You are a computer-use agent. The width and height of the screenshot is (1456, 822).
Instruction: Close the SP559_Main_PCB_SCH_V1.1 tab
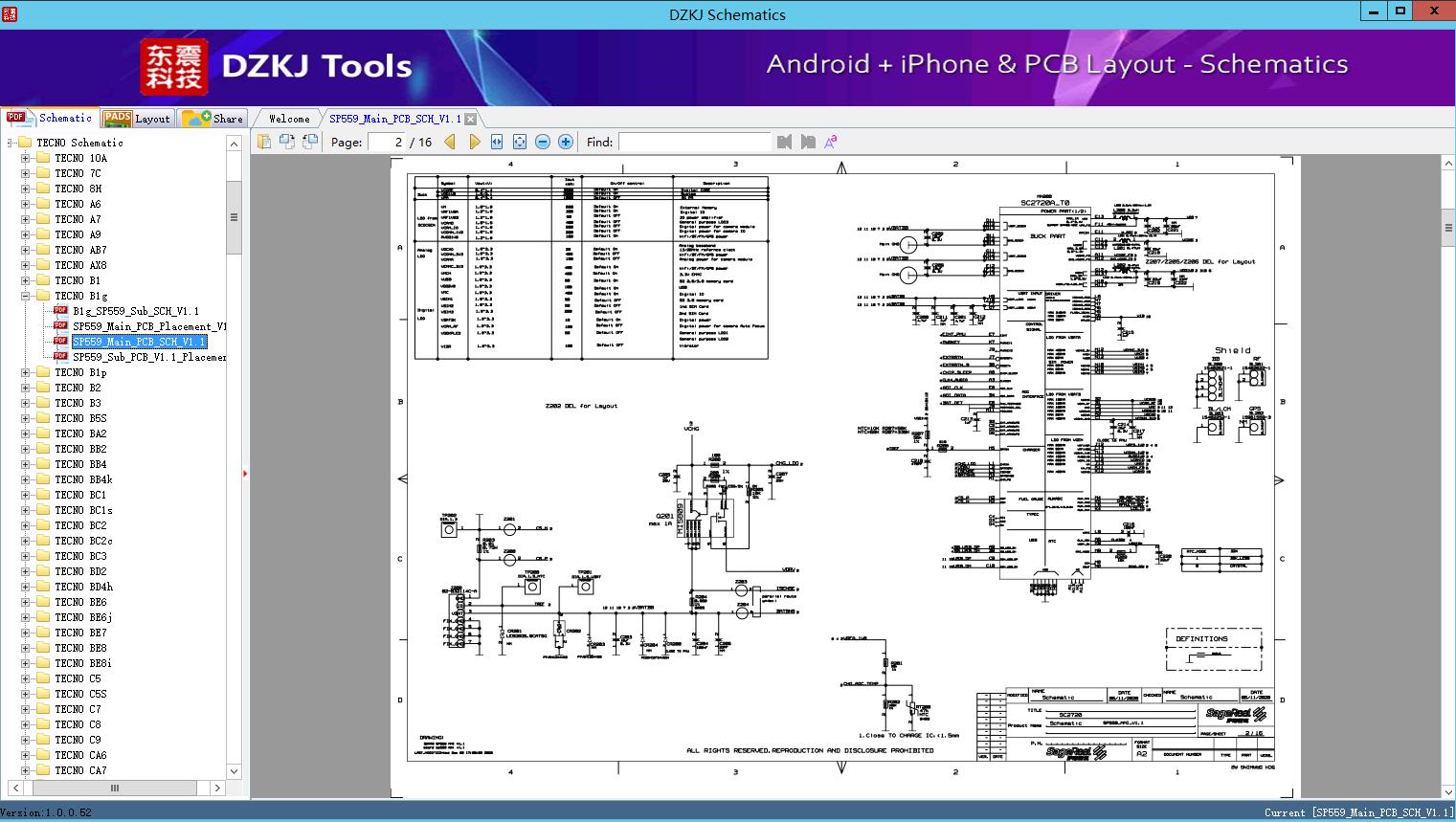pos(470,120)
